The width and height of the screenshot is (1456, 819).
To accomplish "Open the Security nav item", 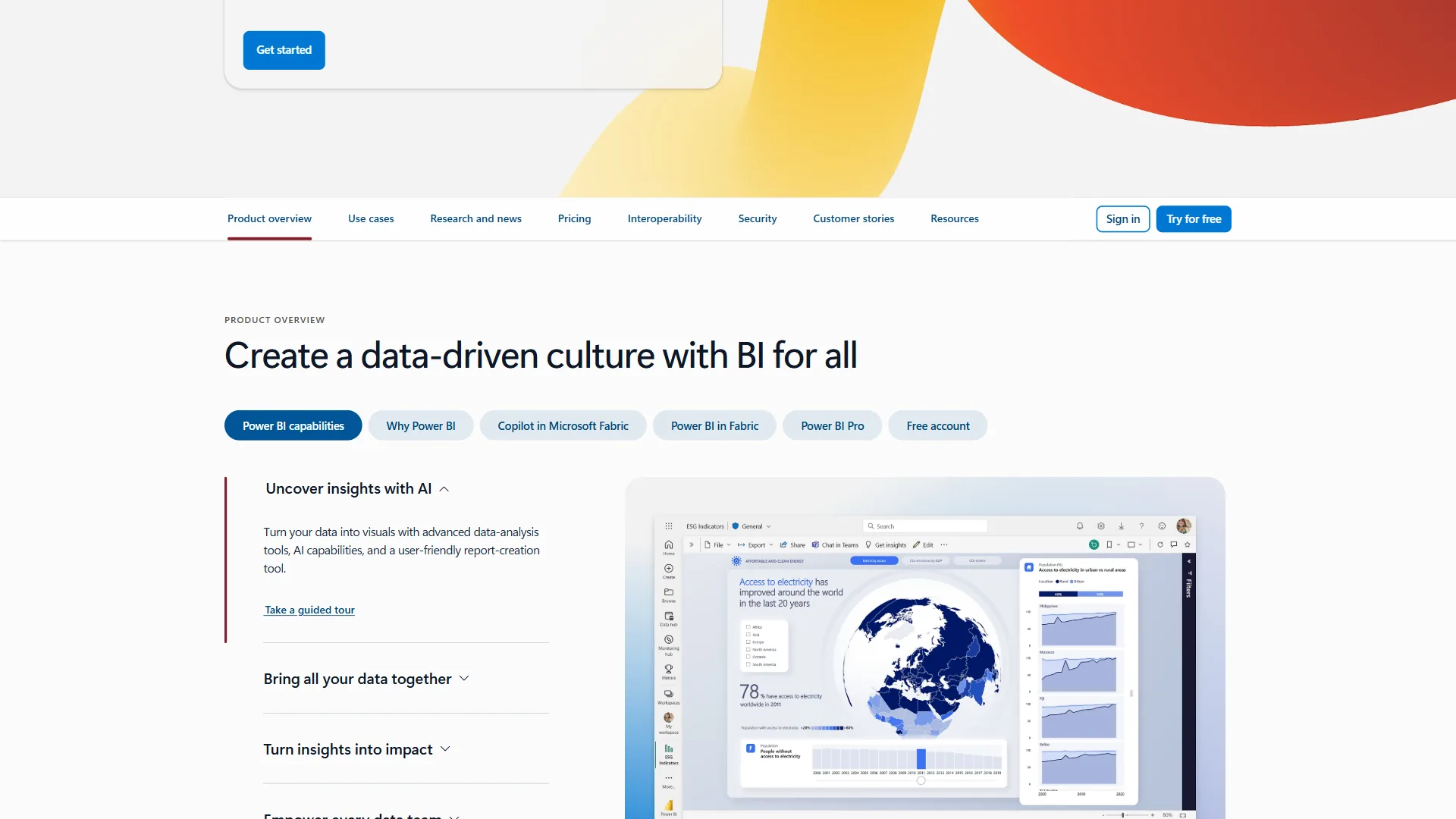I will [758, 218].
